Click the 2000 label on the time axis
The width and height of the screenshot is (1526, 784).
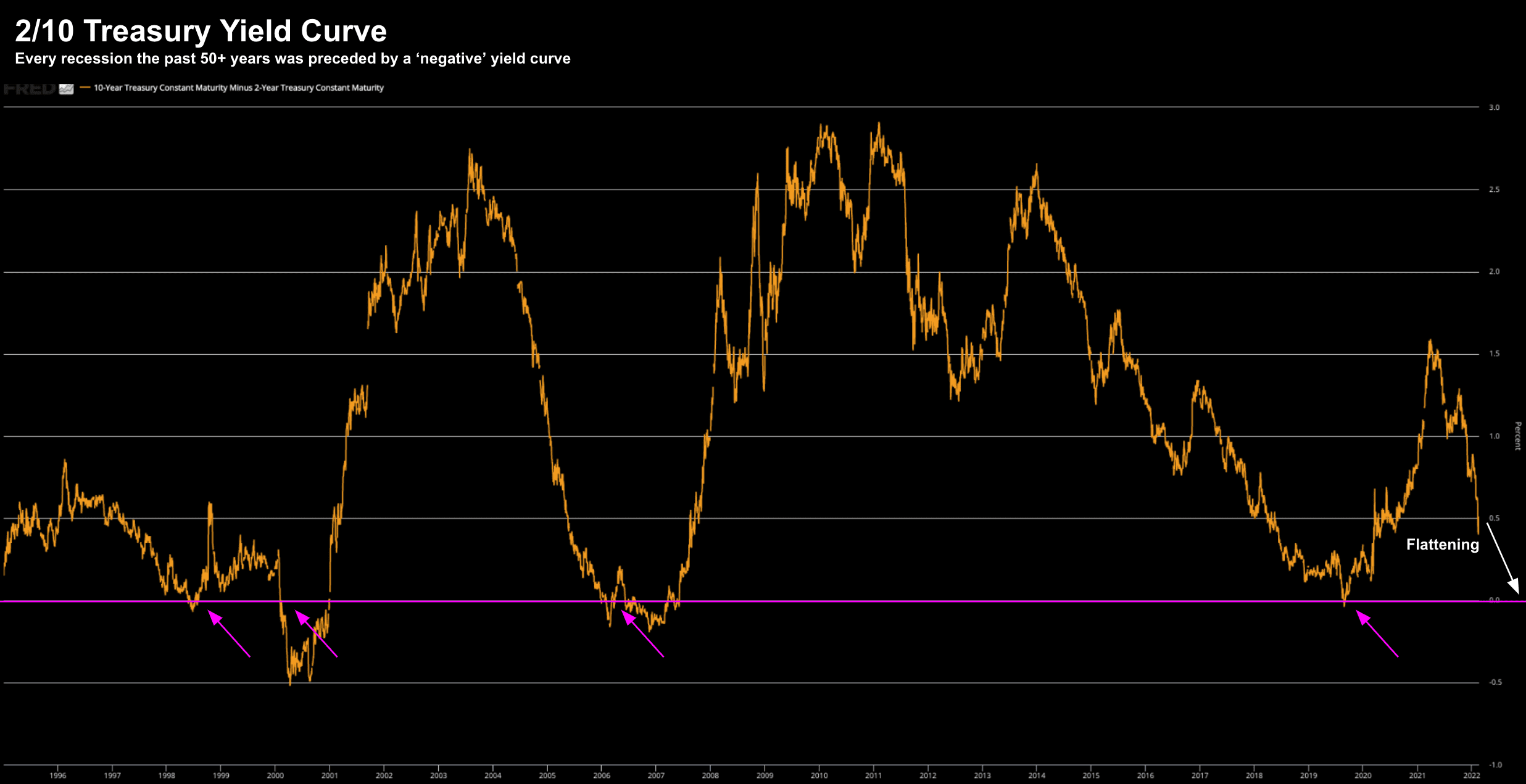[x=275, y=775]
